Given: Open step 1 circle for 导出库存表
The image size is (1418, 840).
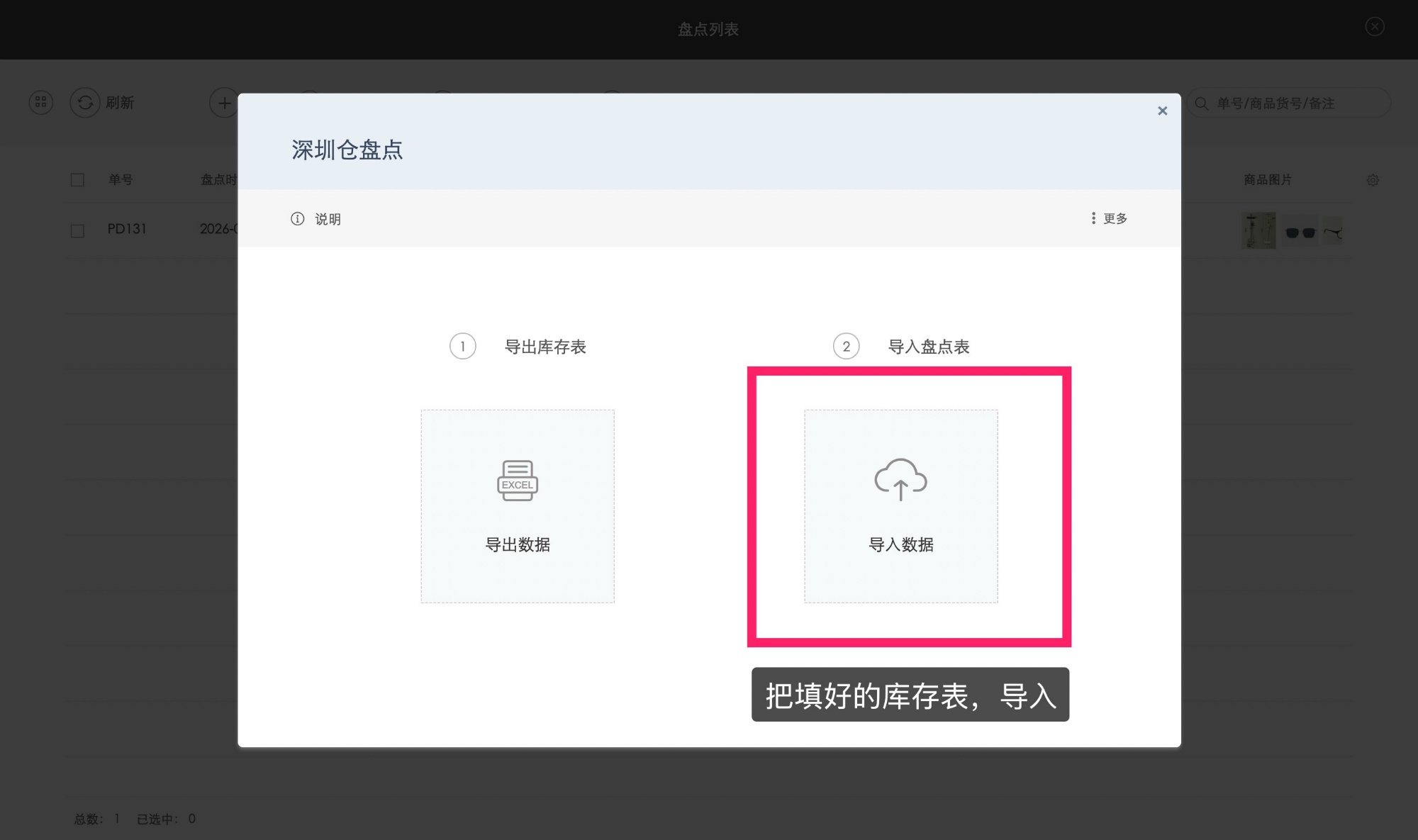Looking at the screenshot, I should (x=462, y=347).
